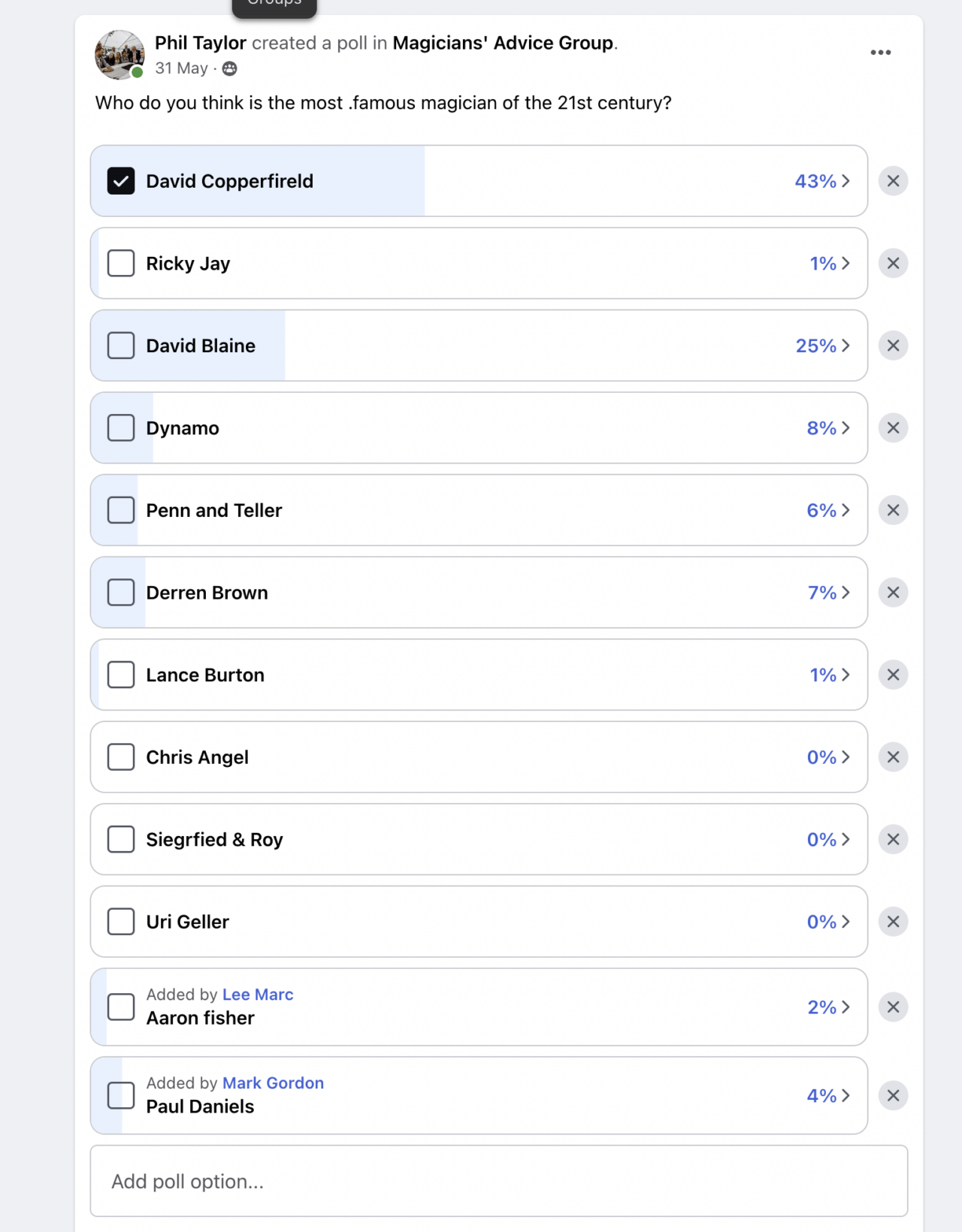Delete the Dynamo poll option
The width and height of the screenshot is (962, 1232).
pyautogui.click(x=893, y=428)
